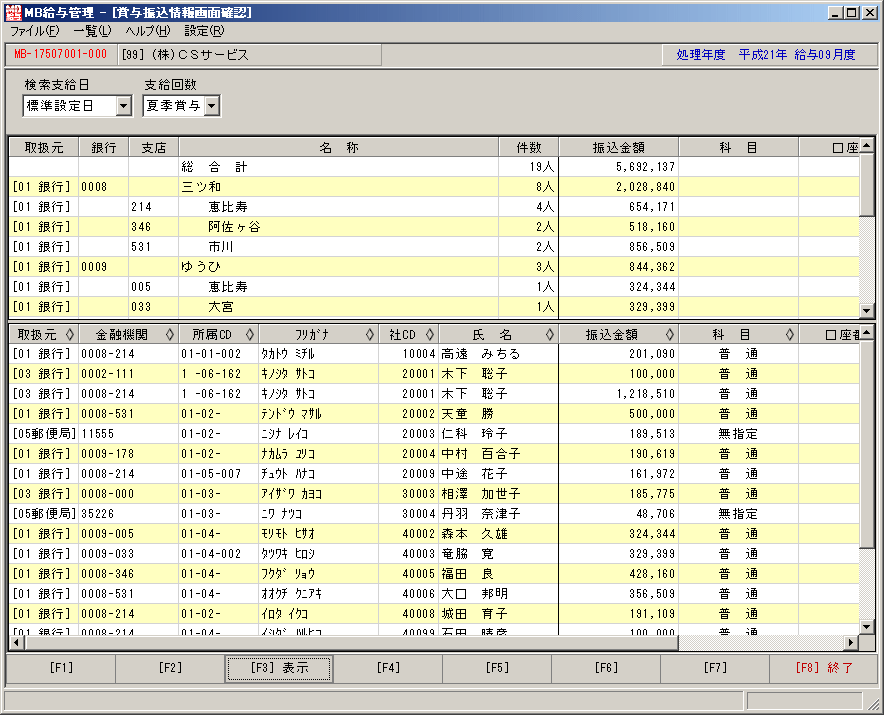Sort by 氏名 column diamond icon
This screenshot has width=884, height=715.
[550, 334]
